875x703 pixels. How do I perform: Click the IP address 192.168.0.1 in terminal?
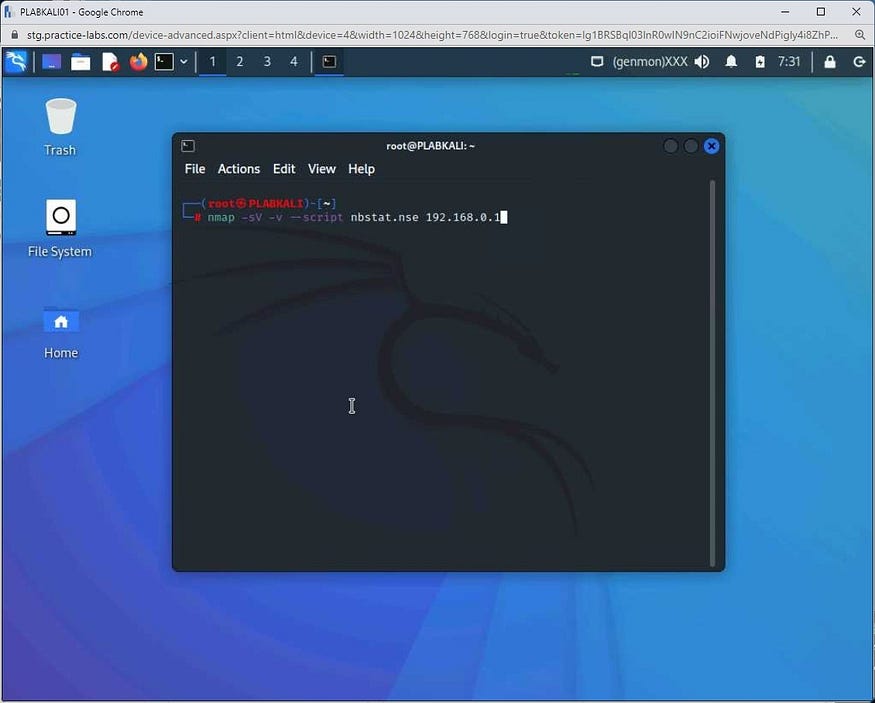[x=463, y=217]
